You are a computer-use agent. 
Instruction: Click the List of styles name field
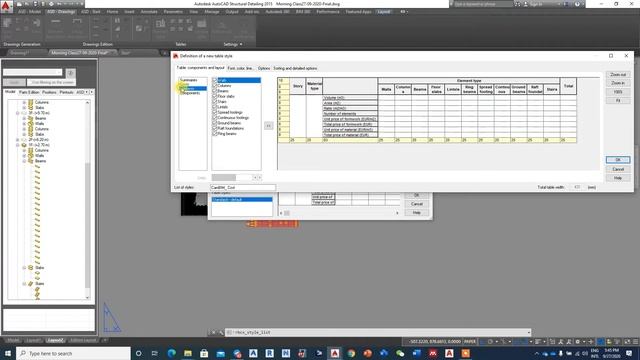(x=243, y=187)
